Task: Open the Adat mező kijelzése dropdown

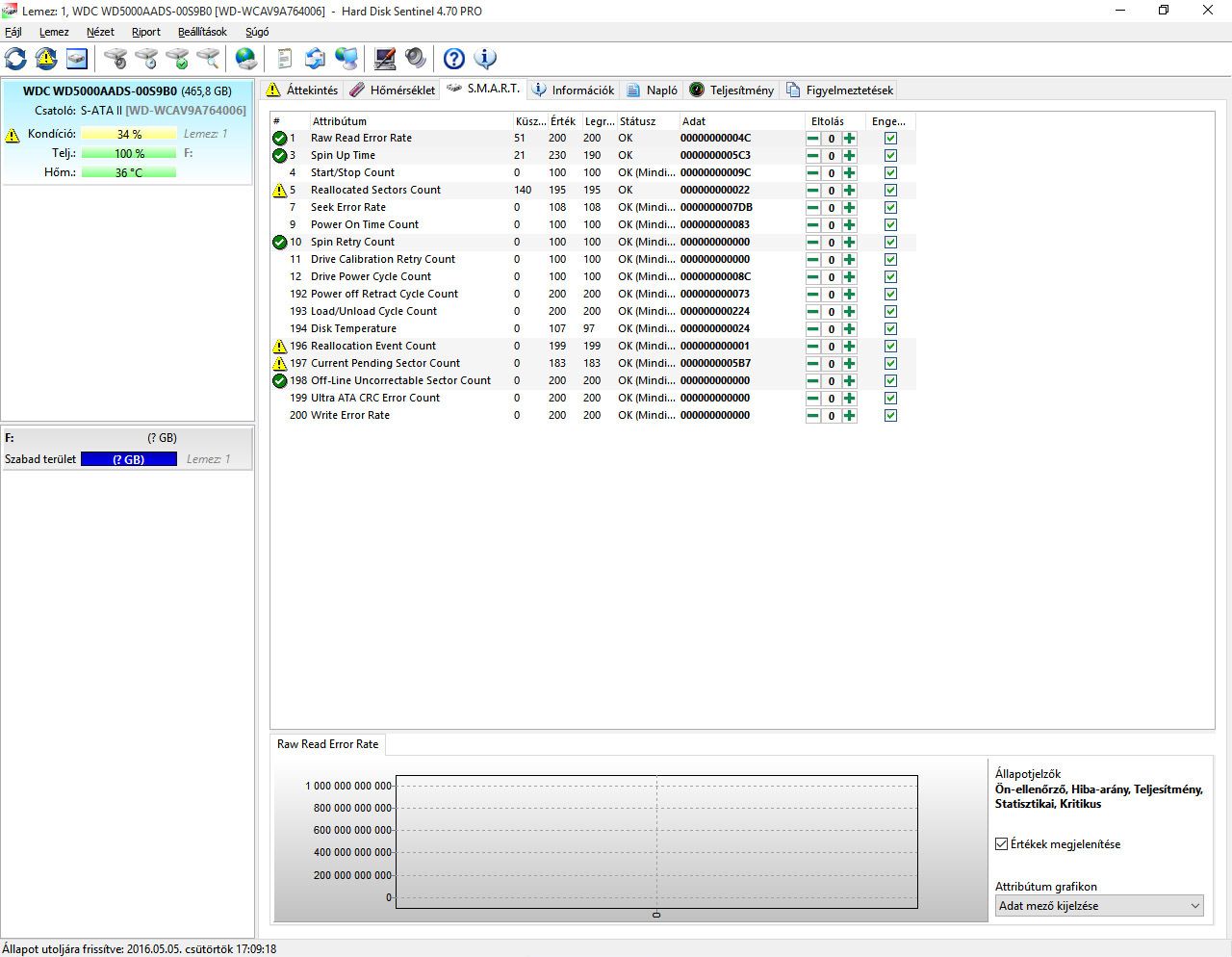Action: [1099, 906]
